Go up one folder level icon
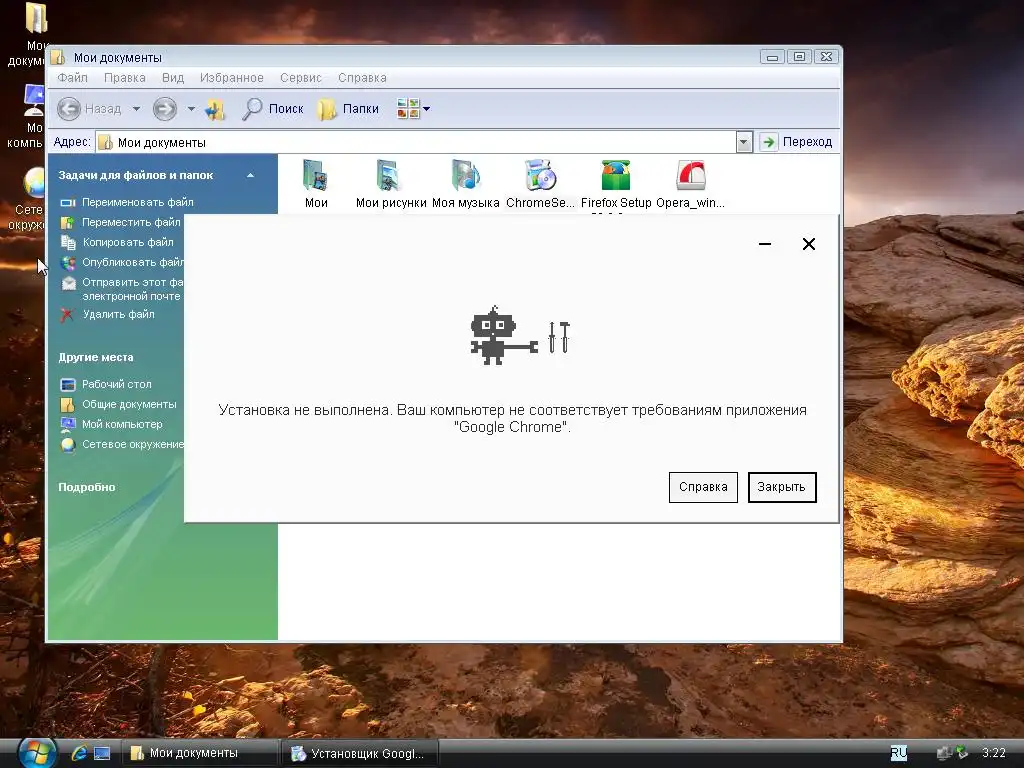The height and width of the screenshot is (768, 1024). click(x=214, y=109)
